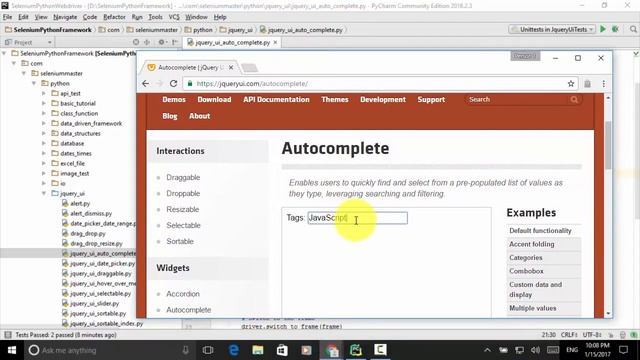Open a new browser tab

[249, 67]
